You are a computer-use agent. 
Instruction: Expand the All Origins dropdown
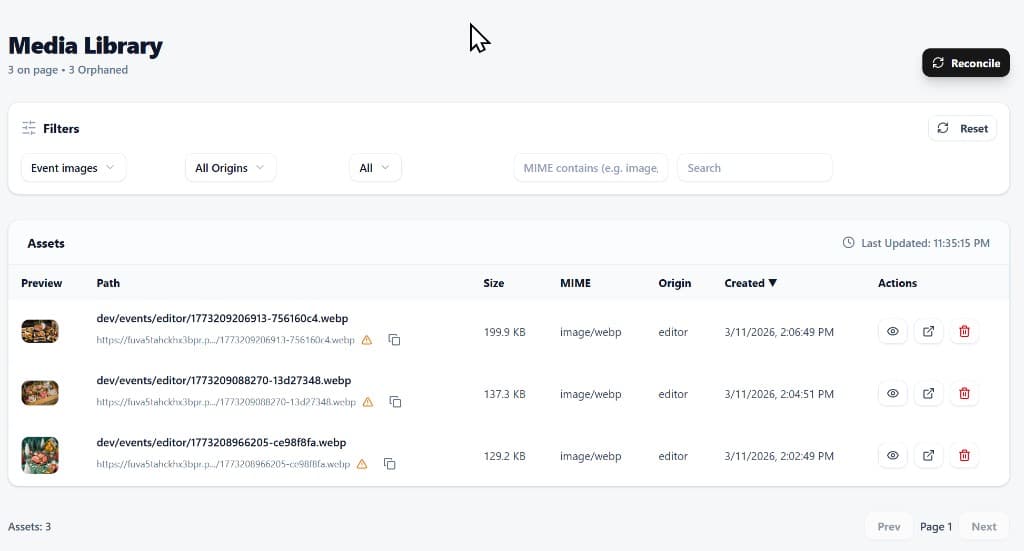pos(231,168)
